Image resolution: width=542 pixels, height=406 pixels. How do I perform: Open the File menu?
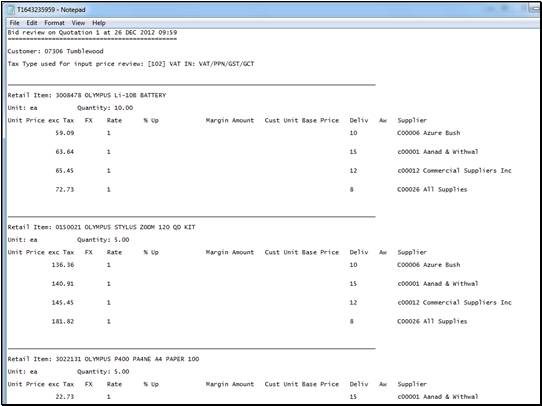15,23
